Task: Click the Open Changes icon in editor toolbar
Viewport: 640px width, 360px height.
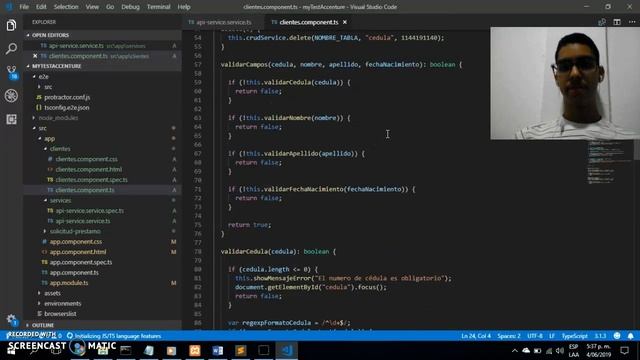Action: [602, 22]
